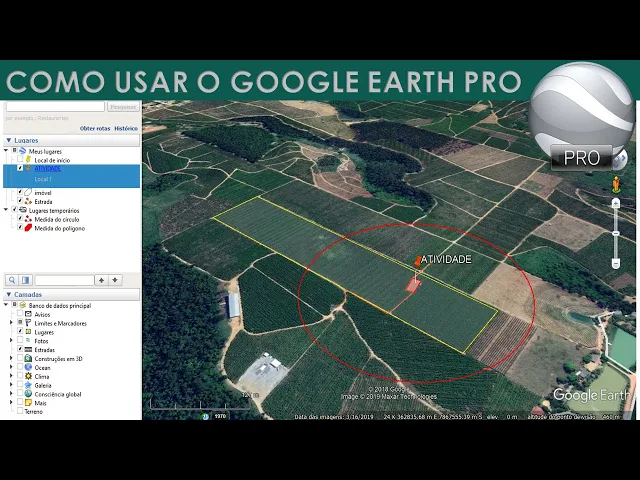The width and height of the screenshot is (640, 480).
Task: Click the Construções em 3D building icon
Action: click(x=28, y=358)
